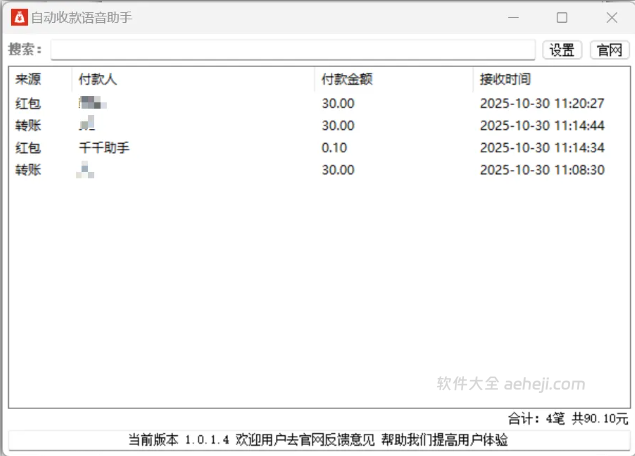The image size is (635, 456).
Task: Close the 自动收款语音助手 window
Action: click(x=611, y=17)
